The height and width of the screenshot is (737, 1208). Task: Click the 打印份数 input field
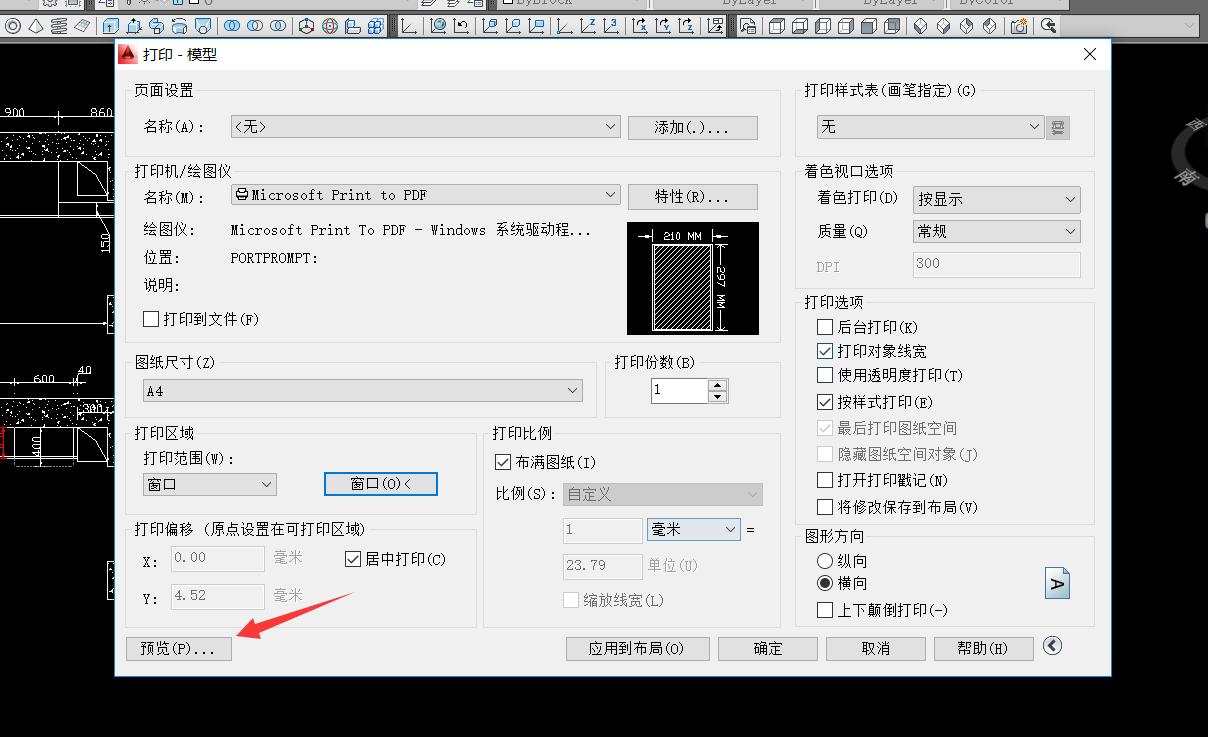[679, 390]
